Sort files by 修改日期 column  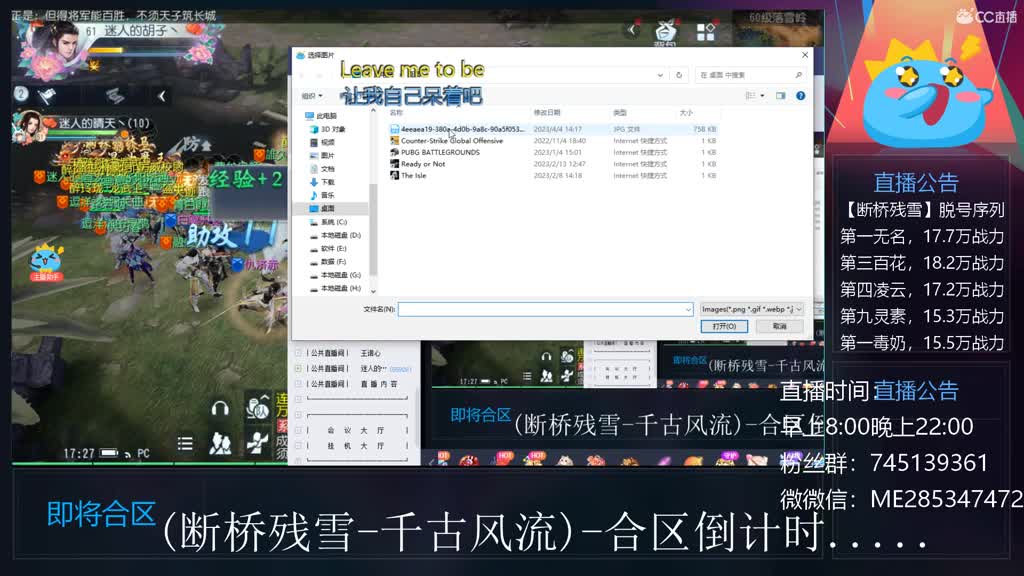click(547, 113)
